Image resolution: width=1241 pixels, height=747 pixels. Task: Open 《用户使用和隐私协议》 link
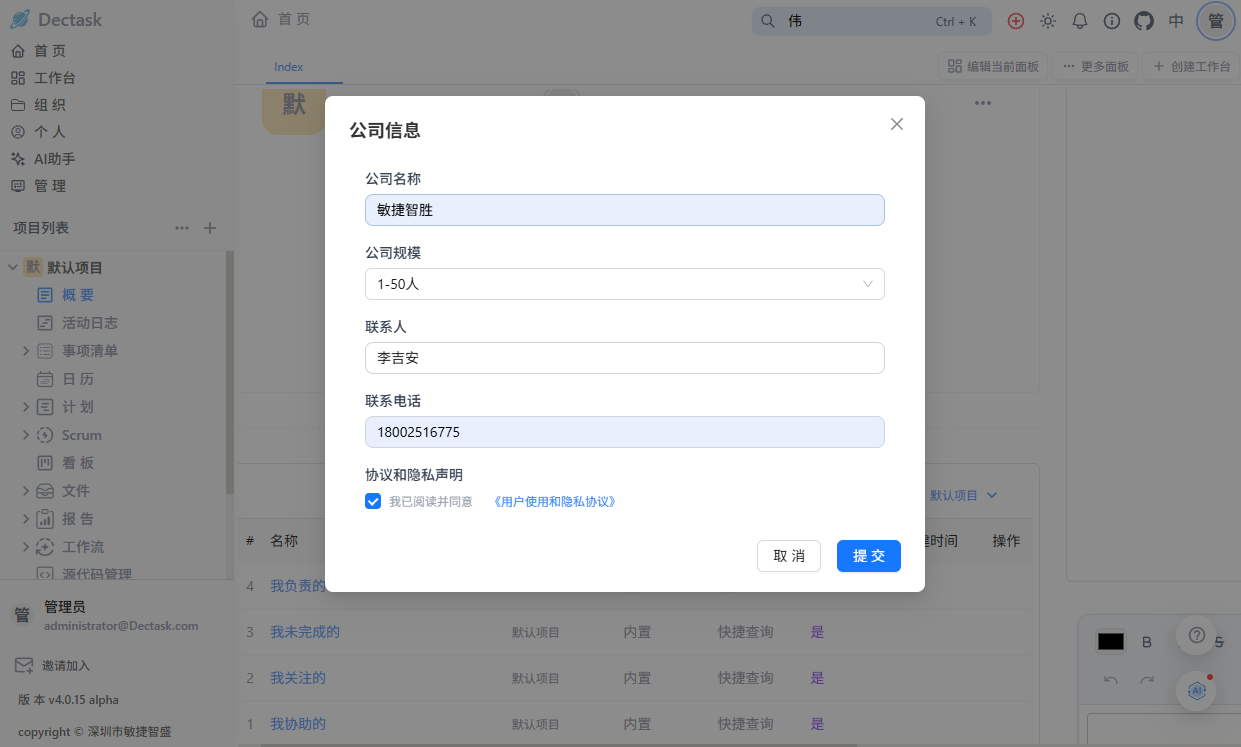(x=555, y=502)
